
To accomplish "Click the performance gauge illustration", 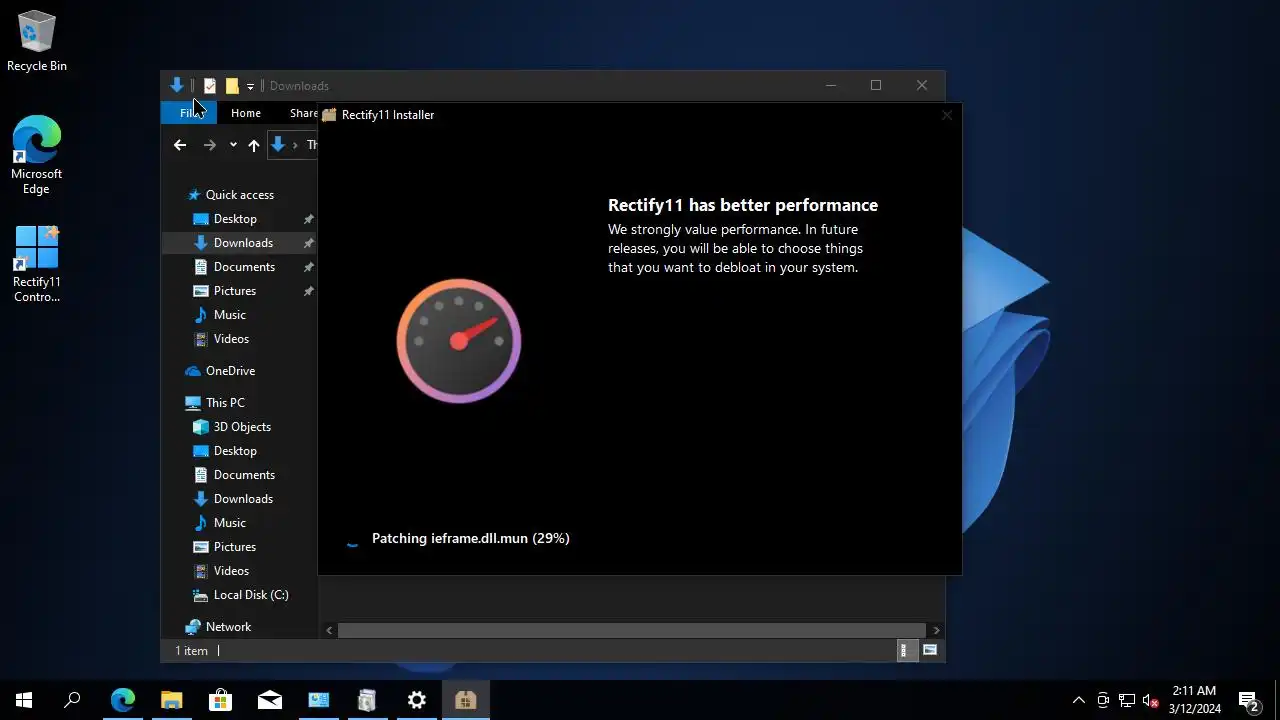I will [459, 341].
